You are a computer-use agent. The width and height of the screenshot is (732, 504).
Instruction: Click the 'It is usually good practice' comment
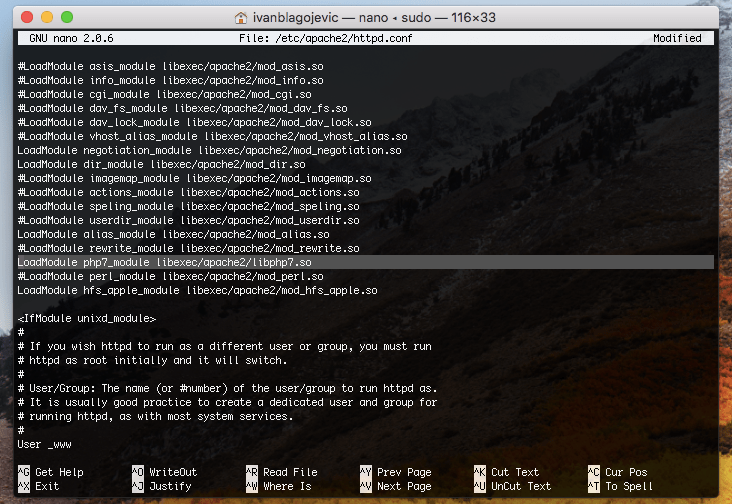click(x=227, y=402)
